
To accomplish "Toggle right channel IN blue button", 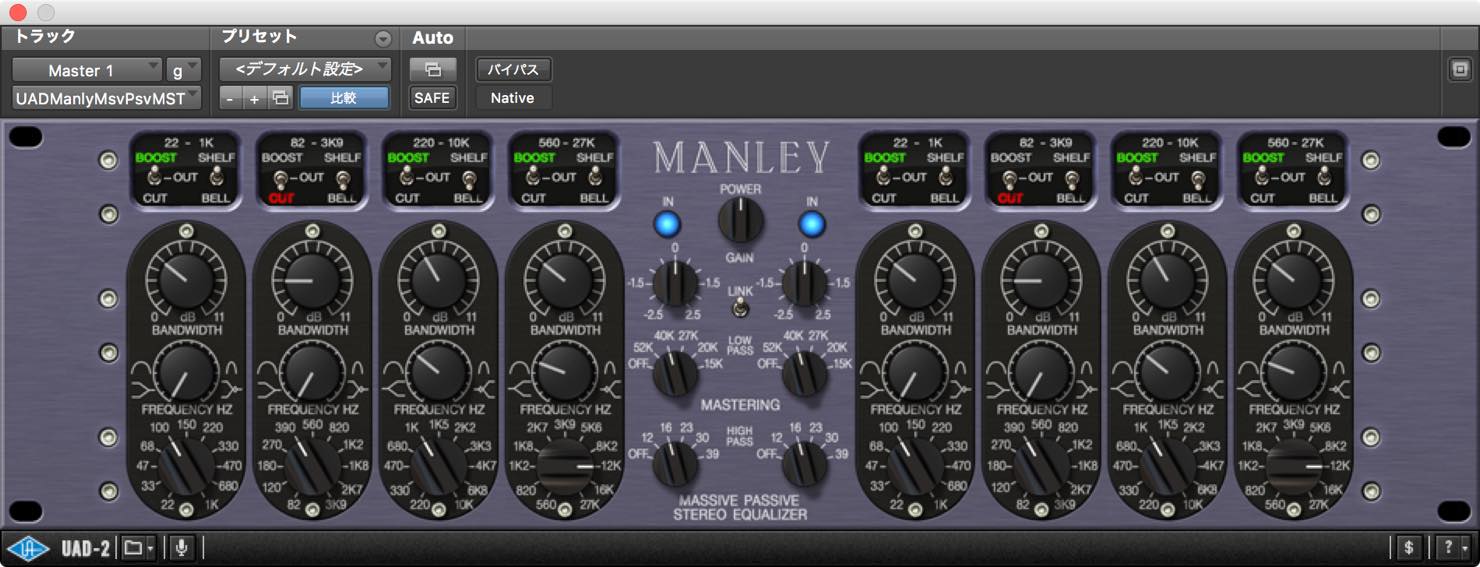I will coord(812,224).
